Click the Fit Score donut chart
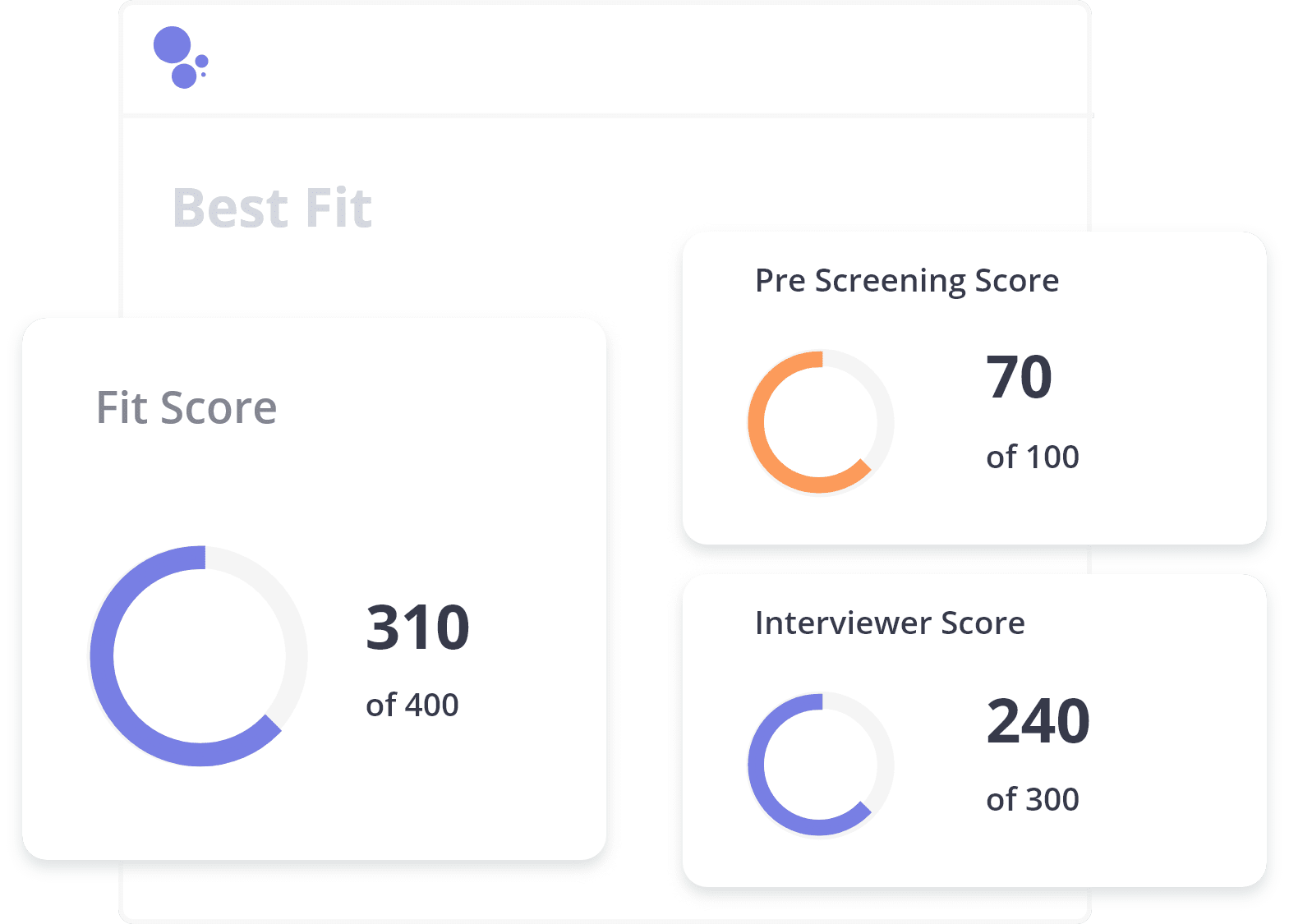 tap(200, 655)
